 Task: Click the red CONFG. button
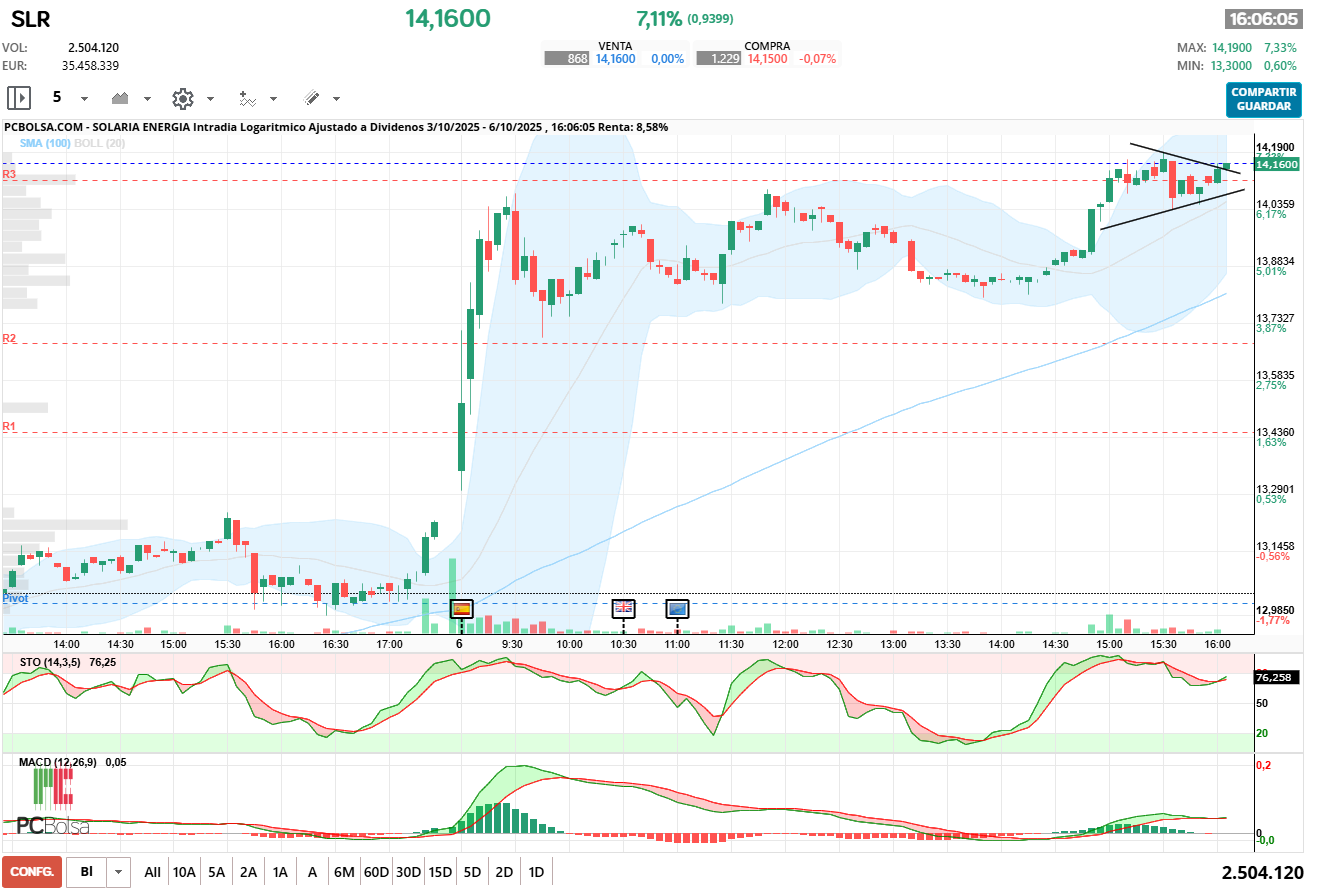pyautogui.click(x=32, y=872)
